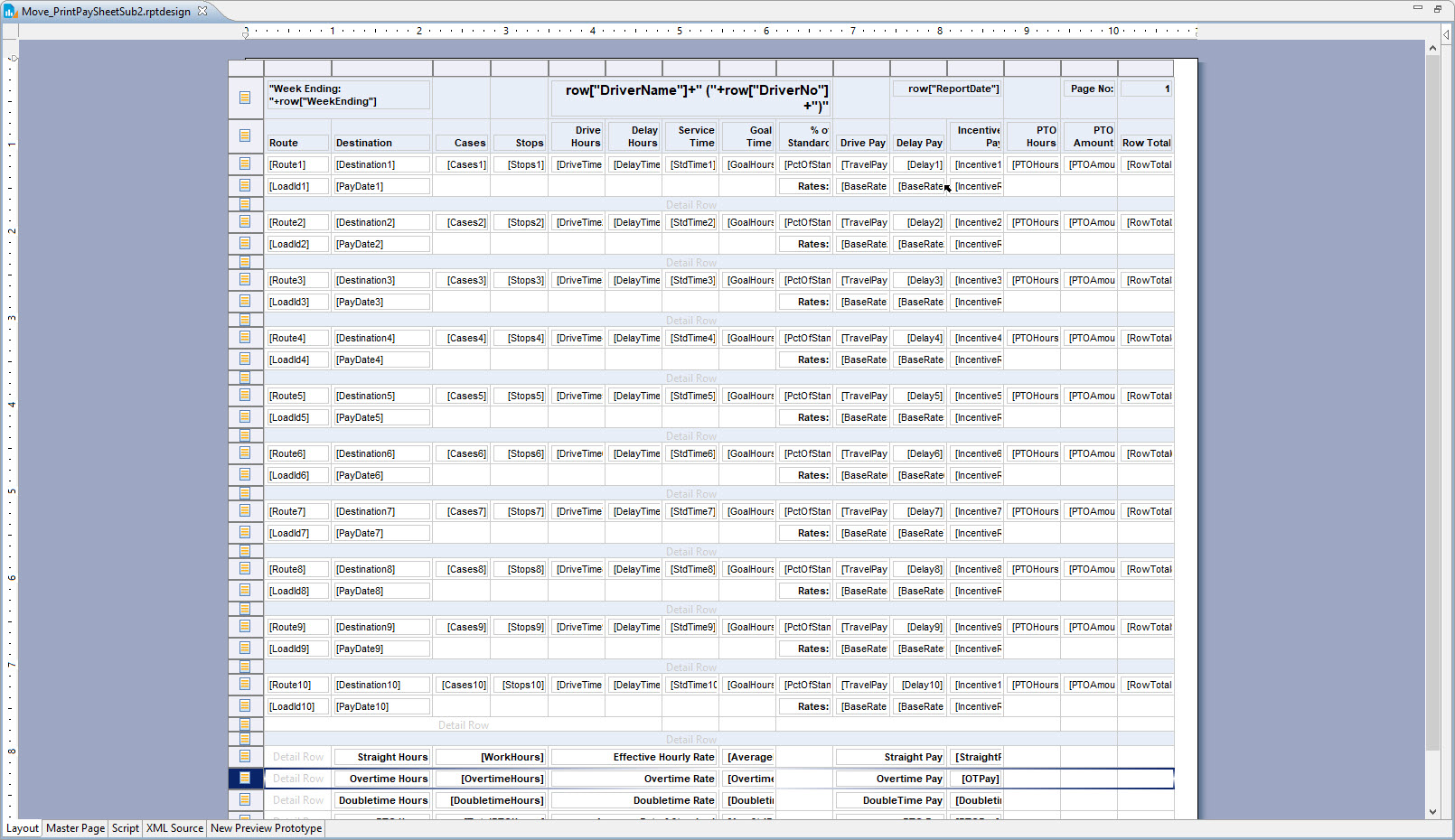
Task: Select the row icon beside [LoadId9]
Action: pos(245,648)
